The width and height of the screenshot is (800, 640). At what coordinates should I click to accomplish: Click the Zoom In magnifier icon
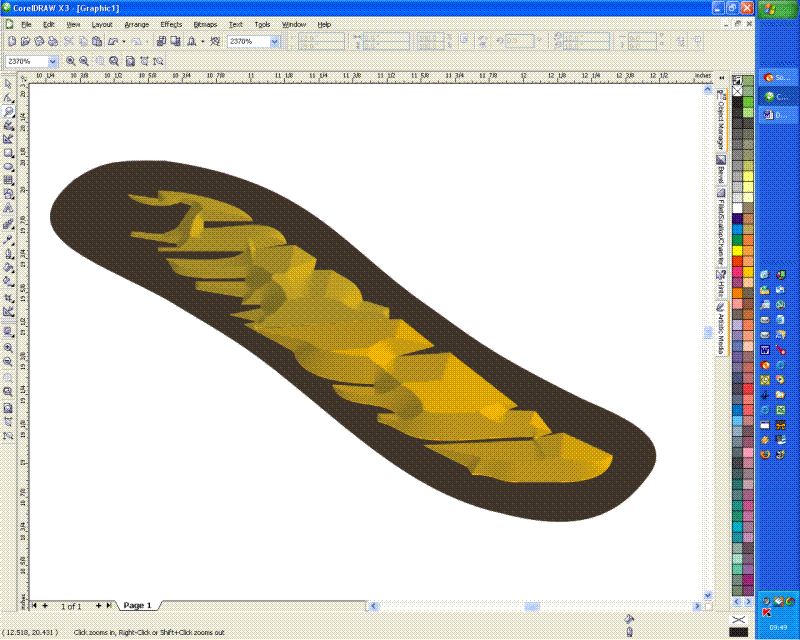pos(71,61)
